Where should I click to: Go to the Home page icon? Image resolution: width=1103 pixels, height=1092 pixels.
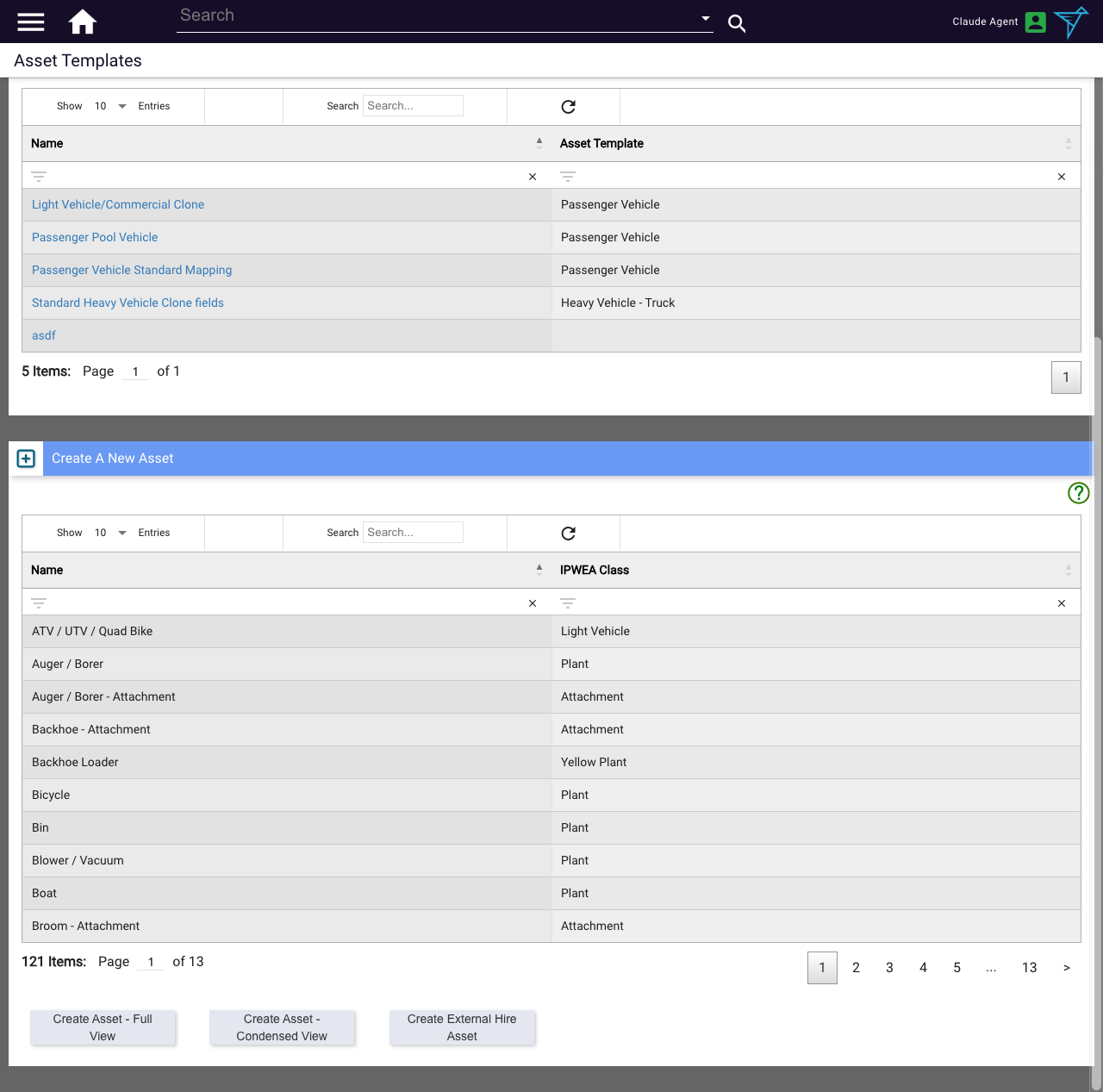(83, 22)
